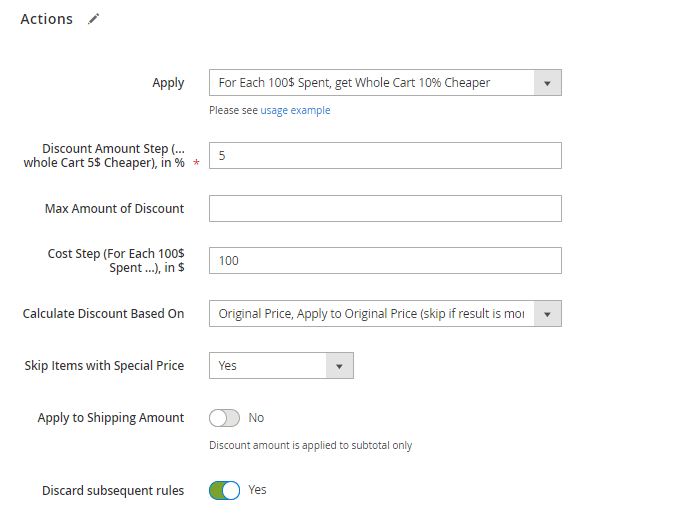This screenshot has width=685, height=519.
Task: Focus the Max Amount of Discount field
Action: [x=385, y=208]
